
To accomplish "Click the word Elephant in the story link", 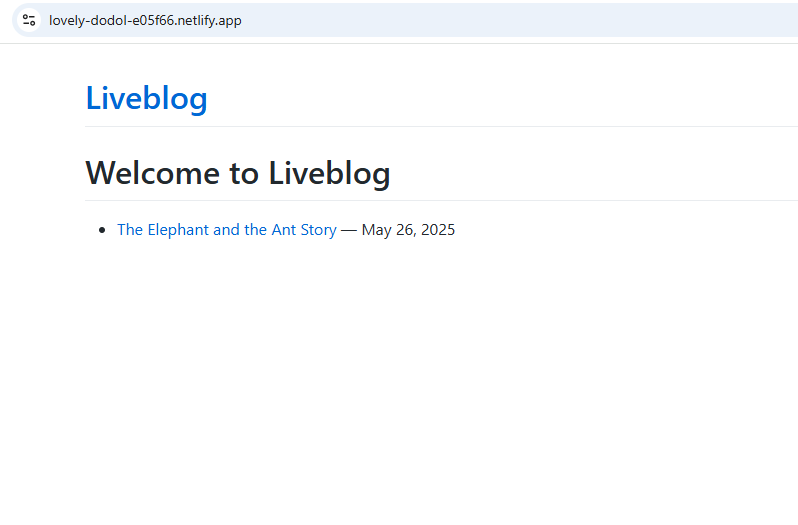I will point(178,229).
